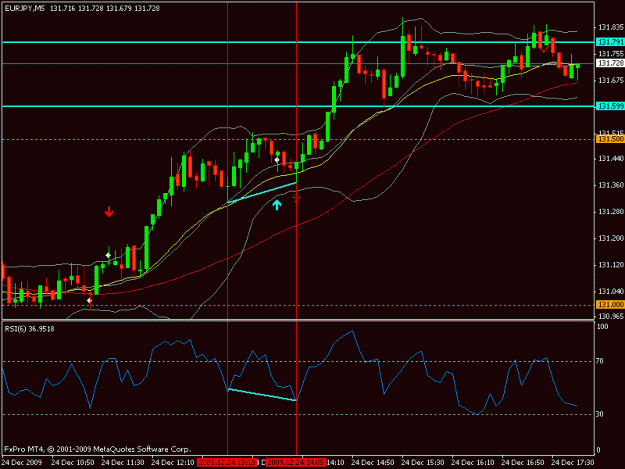
Task: Select white diamond marker near 131.000 dashed line
Action: click(x=89, y=300)
